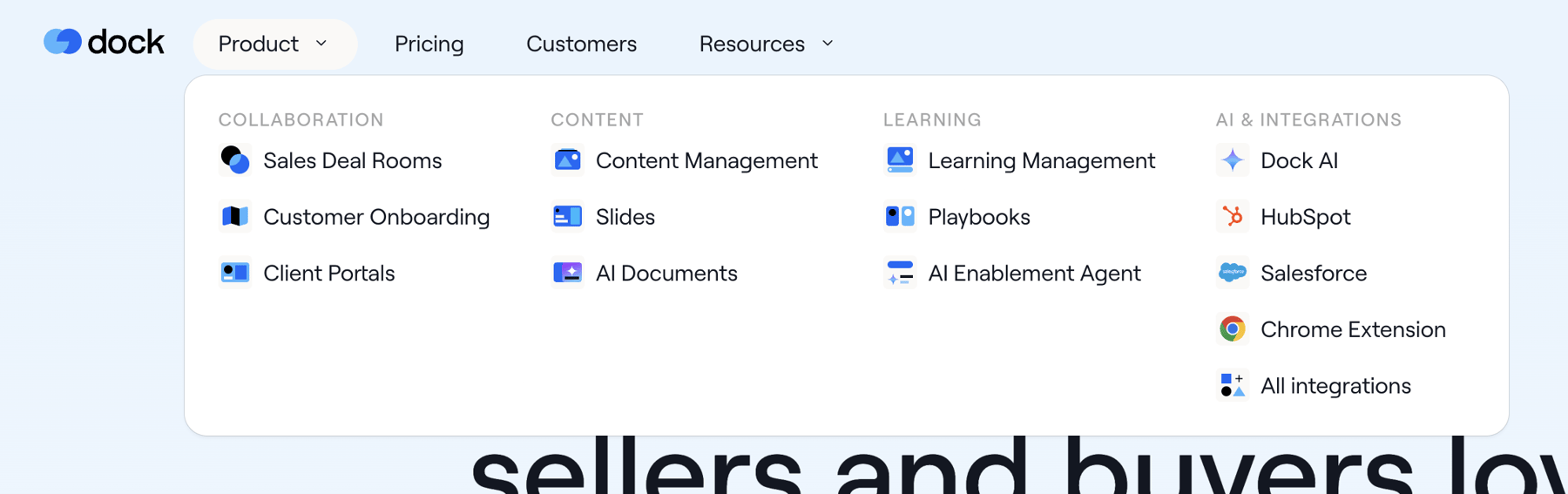Click the Chrome logo icon
1568x494 pixels.
[1233, 329]
